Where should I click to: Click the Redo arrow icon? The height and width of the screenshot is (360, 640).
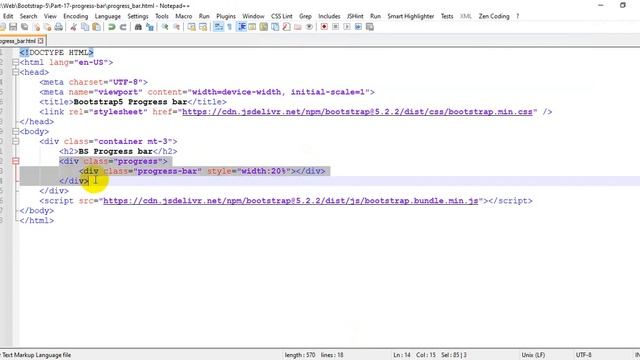pyautogui.click(x=122, y=27)
